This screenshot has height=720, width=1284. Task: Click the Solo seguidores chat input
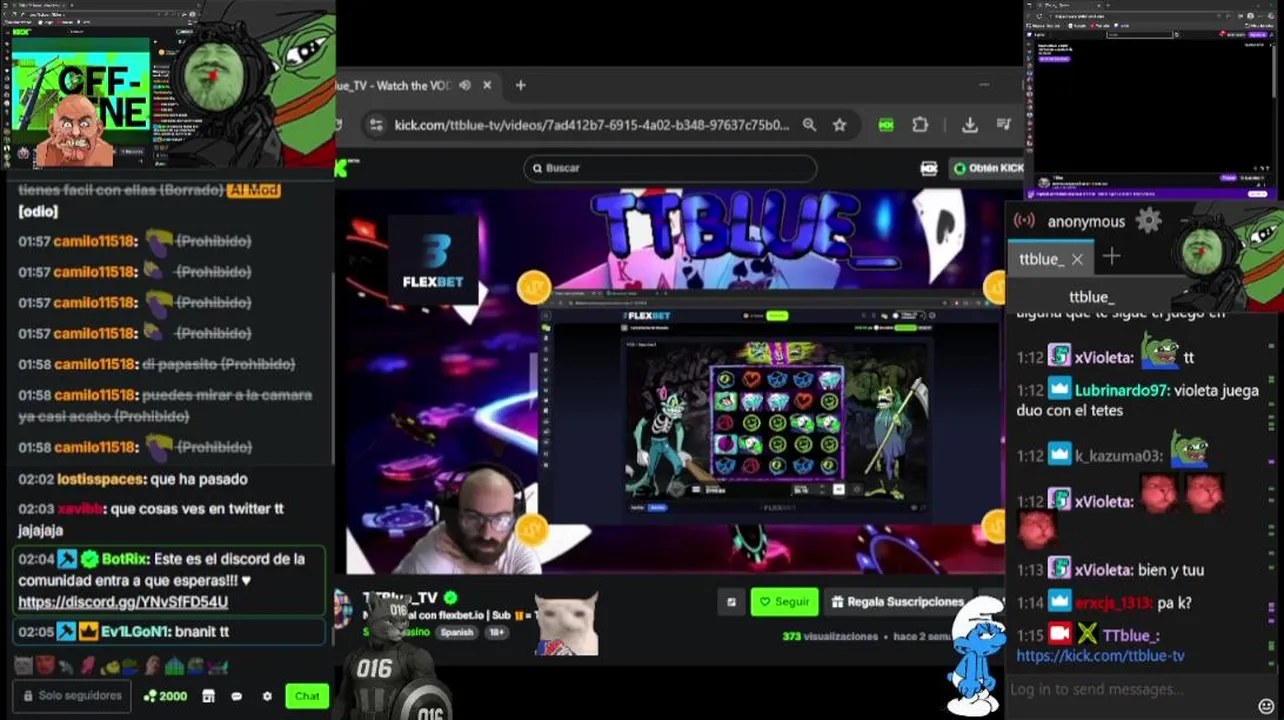point(72,696)
